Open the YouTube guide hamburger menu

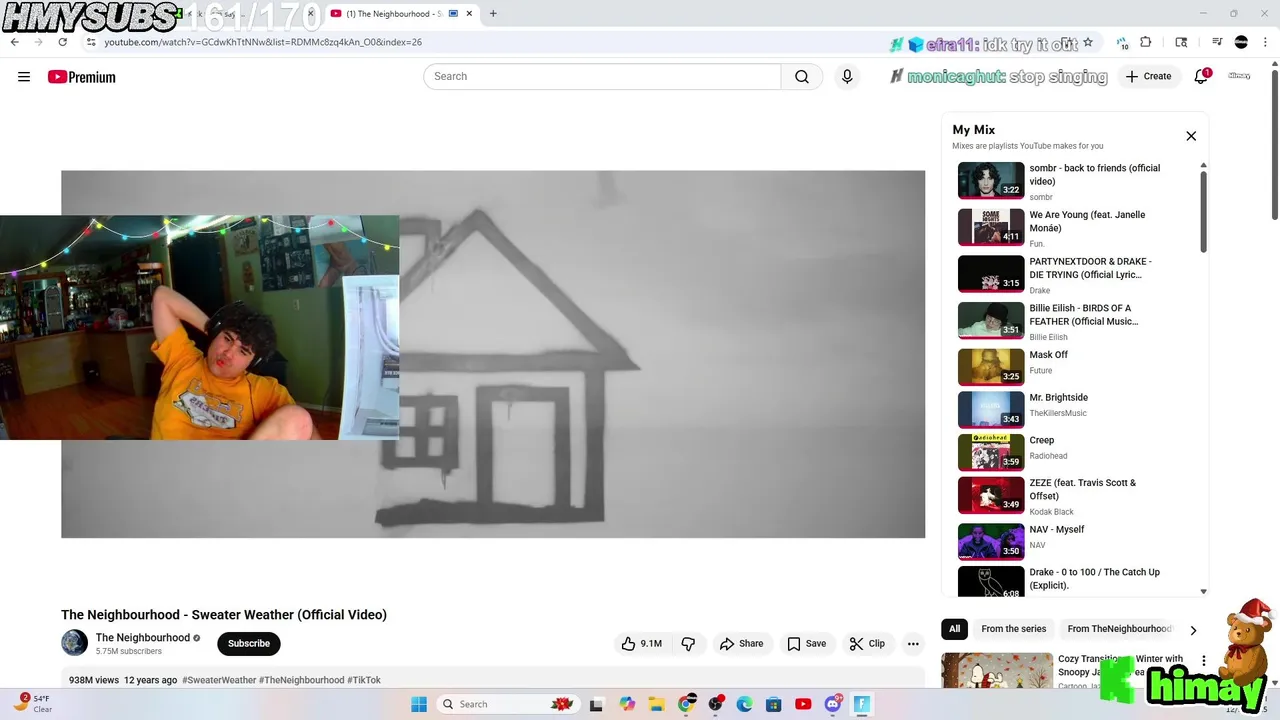tap(24, 77)
